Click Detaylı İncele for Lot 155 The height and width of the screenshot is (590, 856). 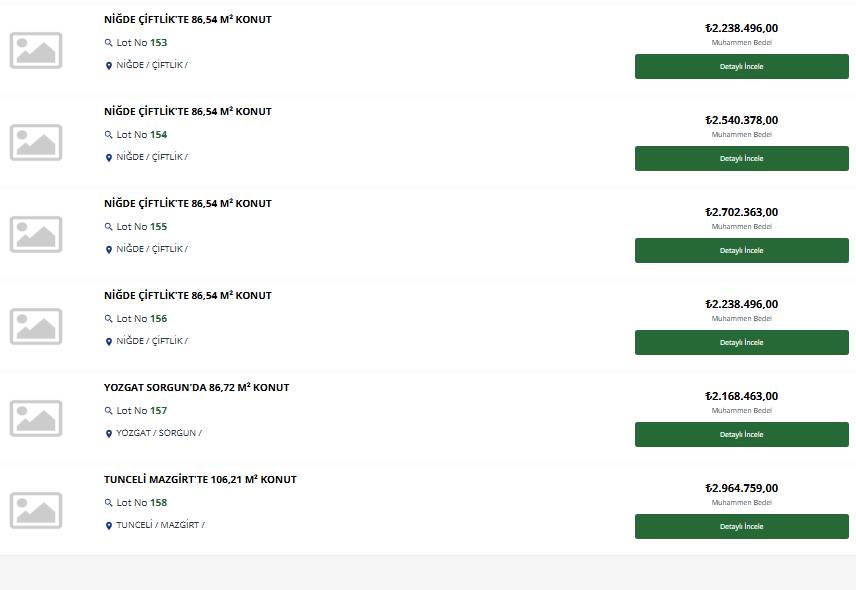pos(741,251)
